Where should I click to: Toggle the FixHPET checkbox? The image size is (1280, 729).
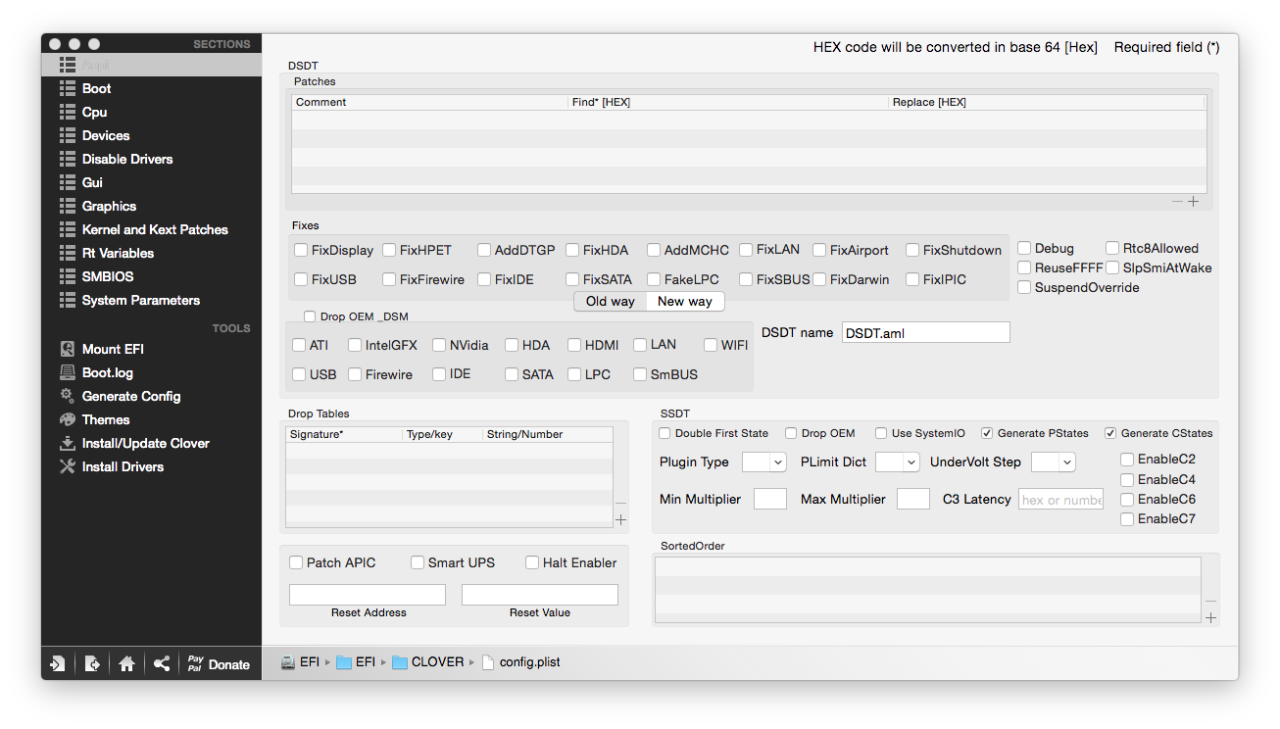[389, 250]
